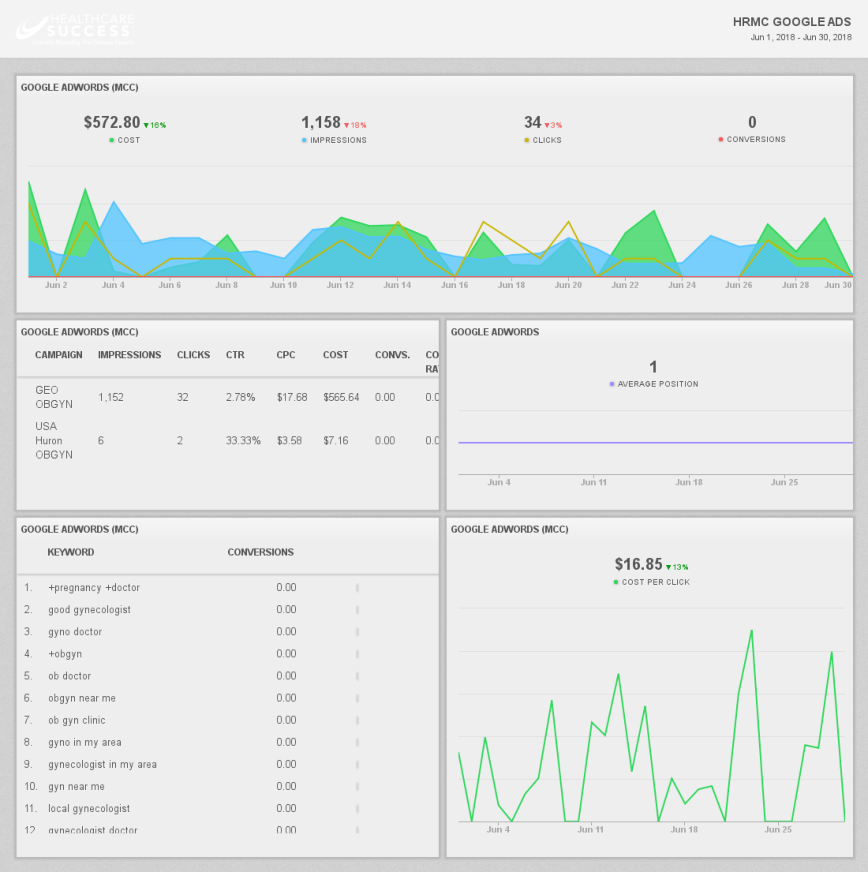
Task: Select the +pregnancy +doctor keyword
Action: click(94, 587)
